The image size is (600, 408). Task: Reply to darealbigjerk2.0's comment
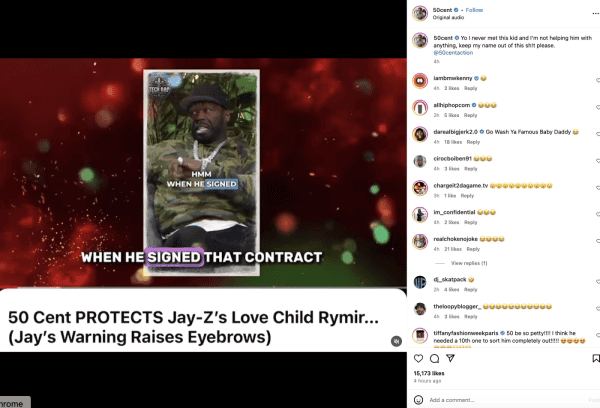click(473, 142)
